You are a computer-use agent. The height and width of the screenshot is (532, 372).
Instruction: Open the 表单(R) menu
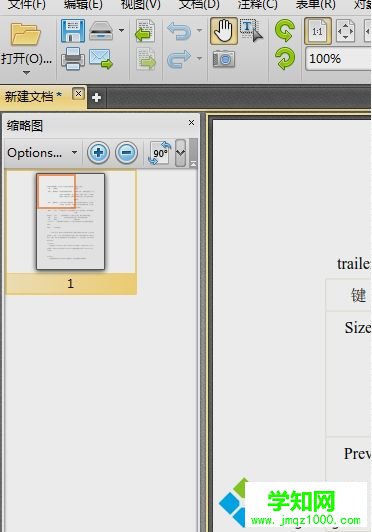tap(316, 5)
